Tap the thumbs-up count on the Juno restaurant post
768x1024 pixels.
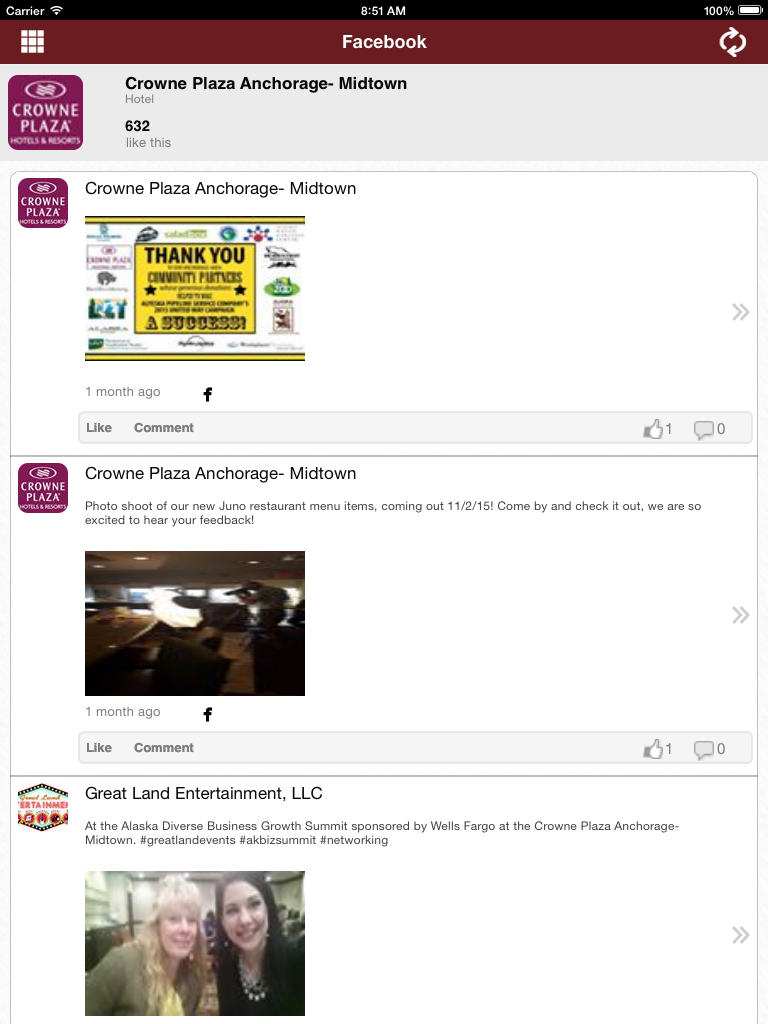click(x=658, y=748)
